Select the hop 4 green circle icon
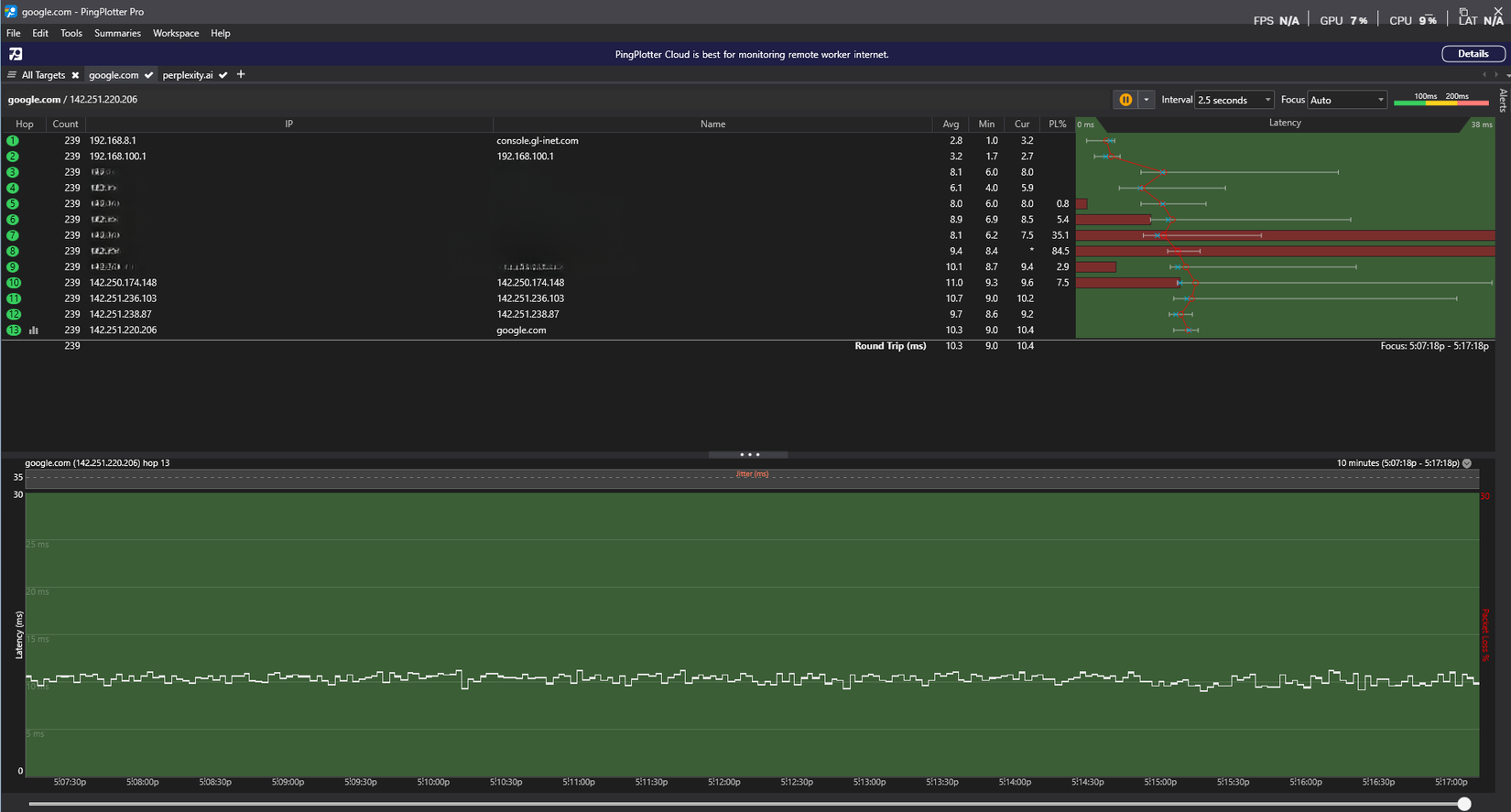Viewport: 1511px width, 812px height. point(13,188)
